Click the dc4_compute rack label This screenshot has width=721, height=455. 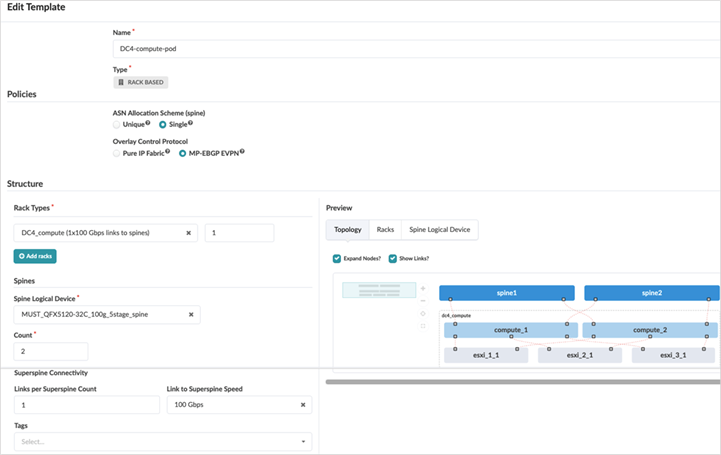pyautogui.click(x=456, y=316)
